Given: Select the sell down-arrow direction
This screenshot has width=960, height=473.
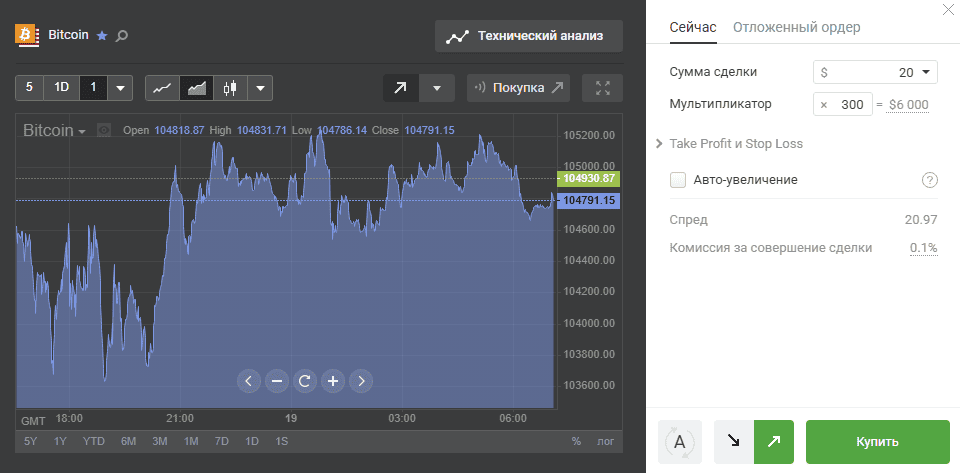Looking at the screenshot, I should tap(733, 441).
